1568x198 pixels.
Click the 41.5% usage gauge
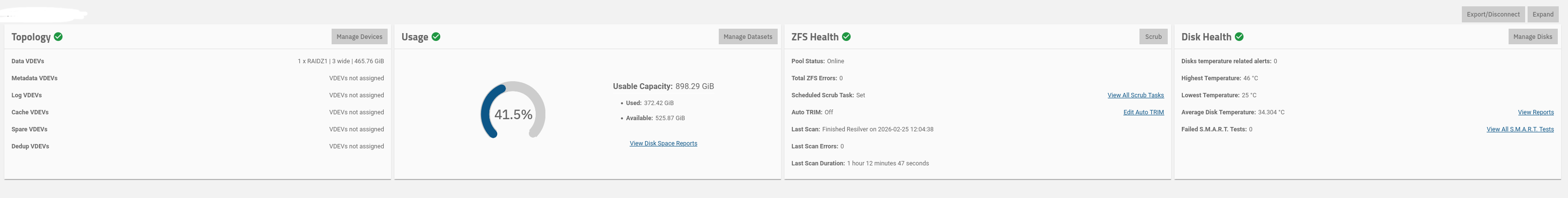click(x=513, y=114)
